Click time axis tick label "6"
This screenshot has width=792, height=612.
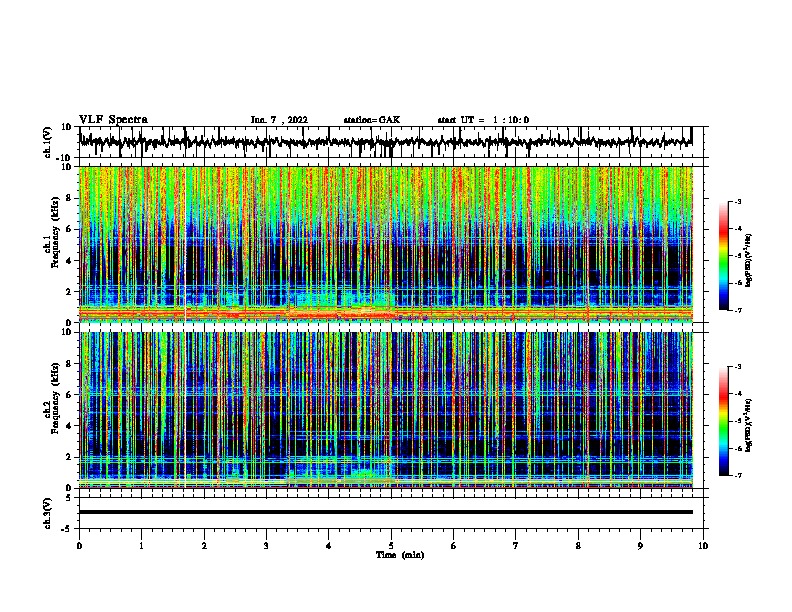(x=454, y=546)
